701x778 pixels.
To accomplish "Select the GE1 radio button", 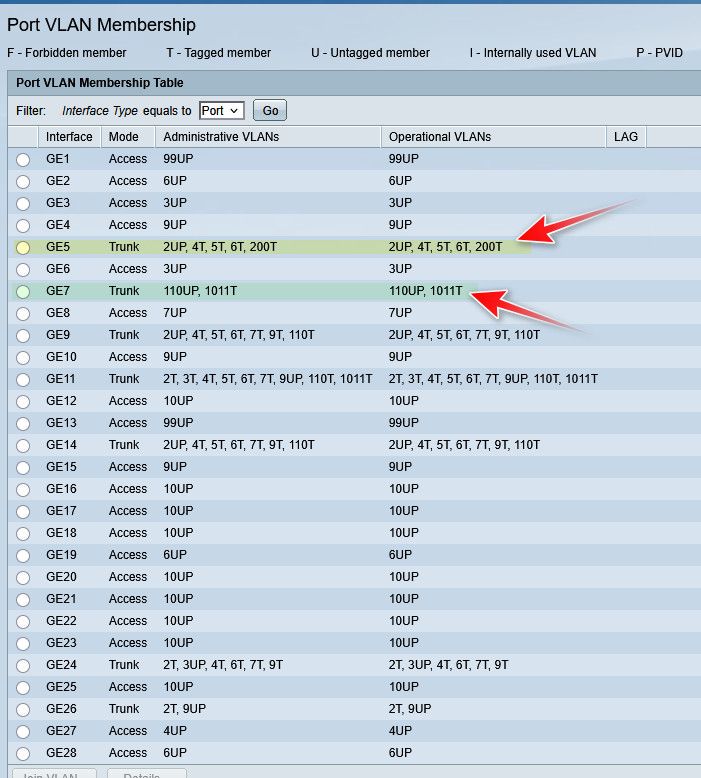I will tap(23, 160).
